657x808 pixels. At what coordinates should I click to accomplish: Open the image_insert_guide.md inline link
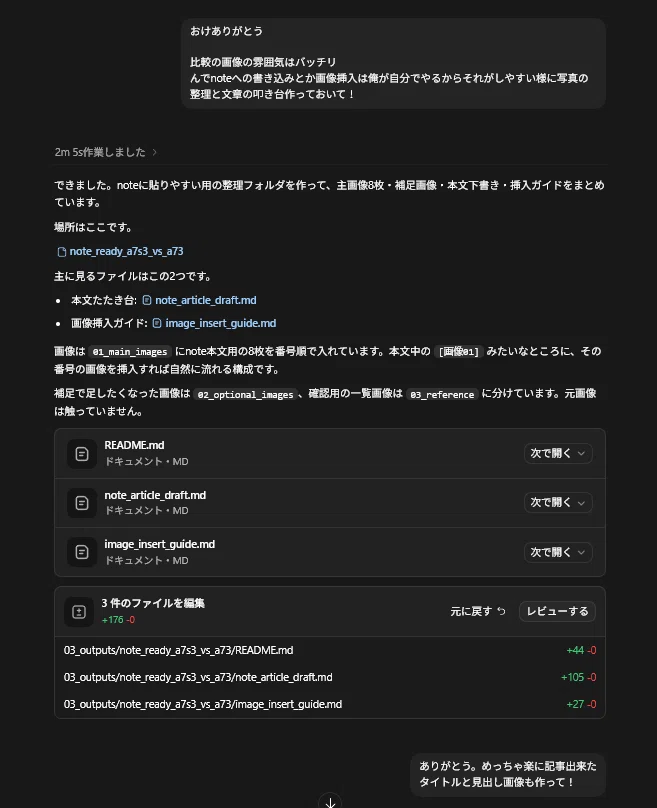coord(221,323)
